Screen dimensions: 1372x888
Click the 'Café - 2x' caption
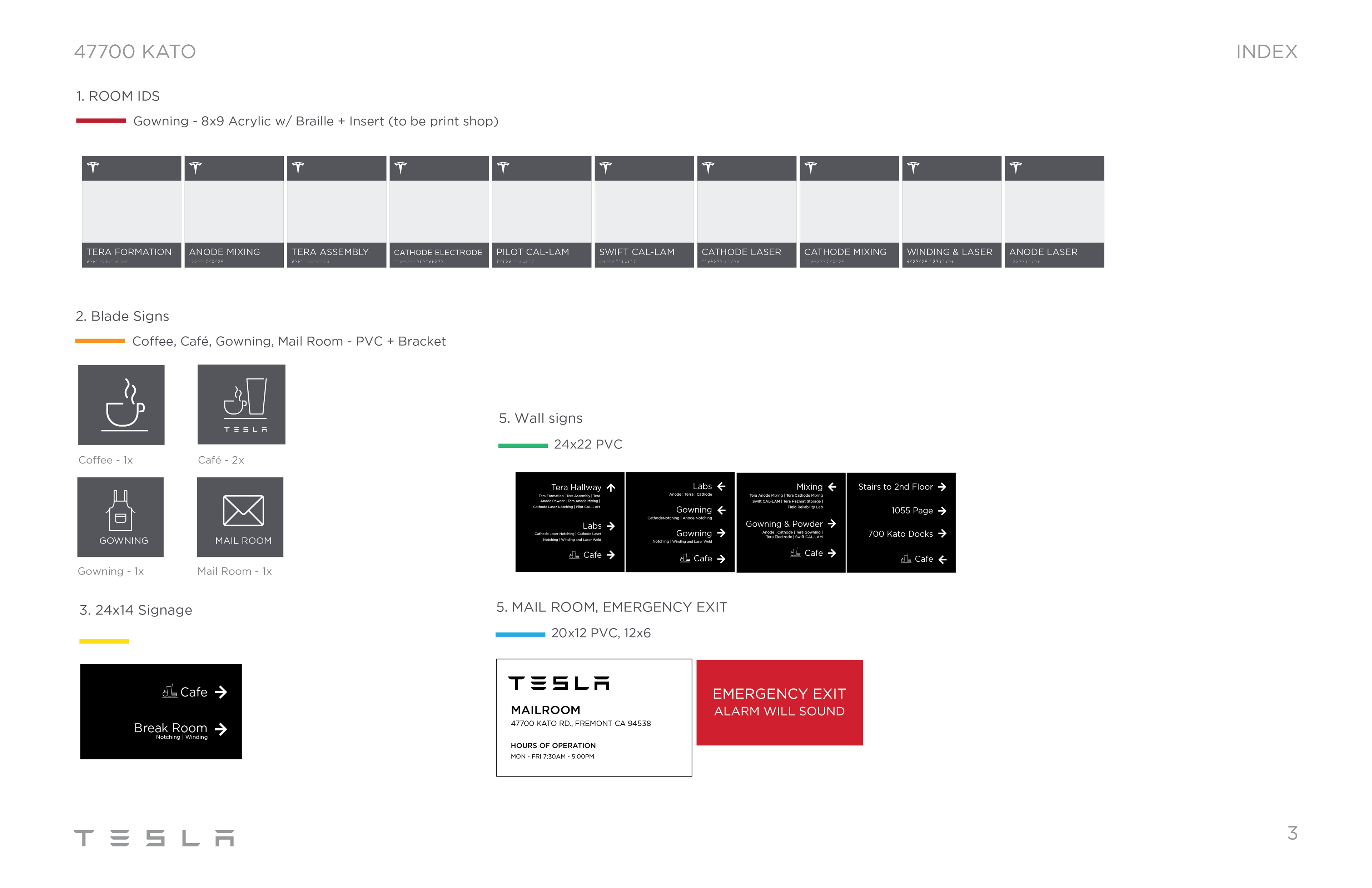click(221, 460)
